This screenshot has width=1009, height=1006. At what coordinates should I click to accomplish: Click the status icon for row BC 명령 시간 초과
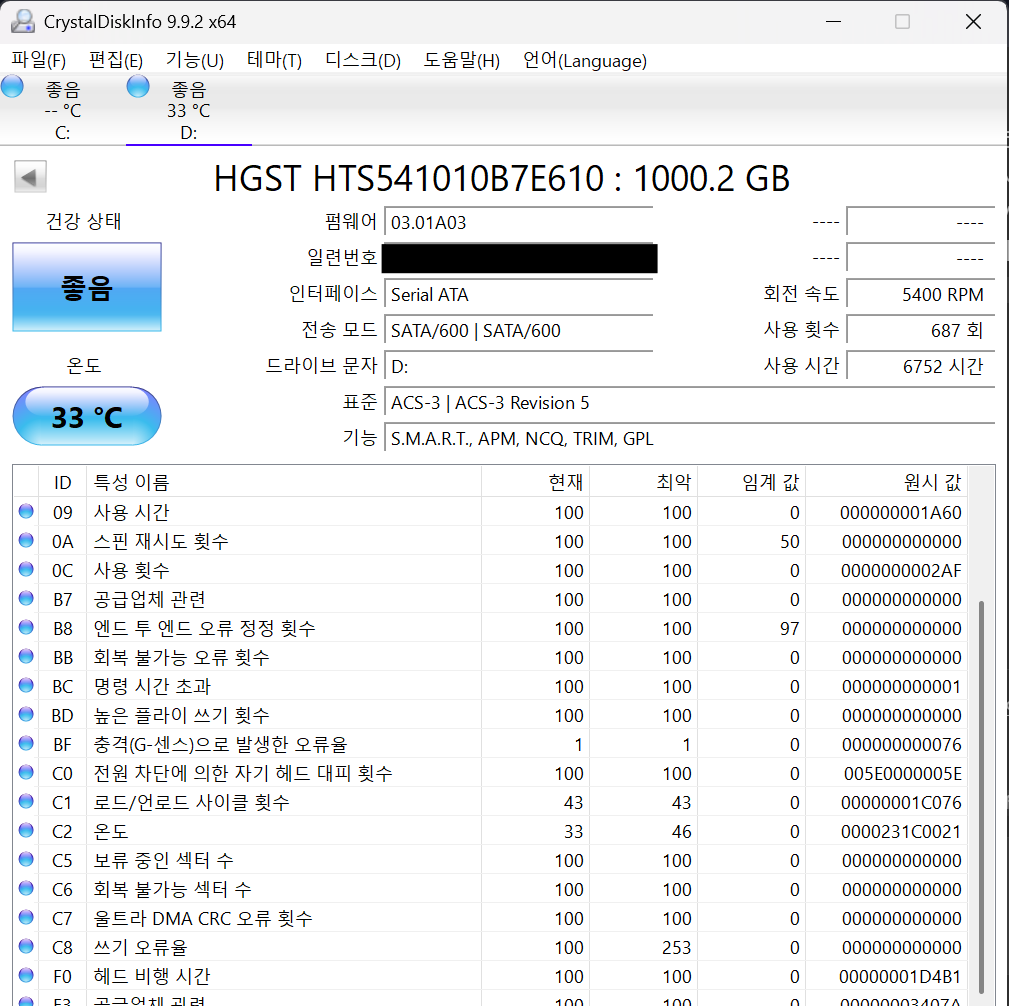click(26, 685)
